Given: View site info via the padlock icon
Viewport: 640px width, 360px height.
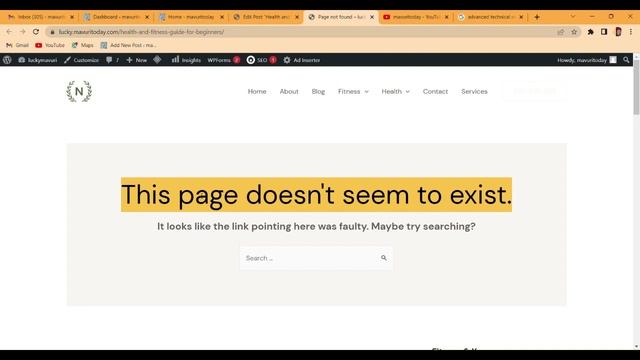Looking at the screenshot, I should tap(52, 32).
